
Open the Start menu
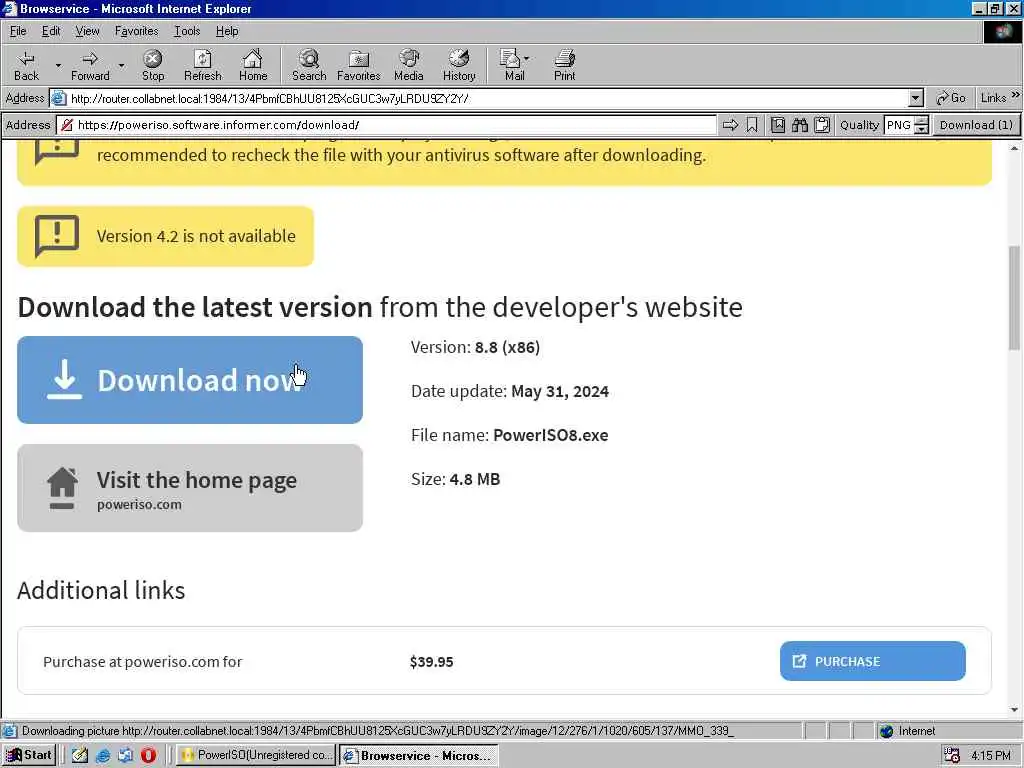click(x=29, y=756)
